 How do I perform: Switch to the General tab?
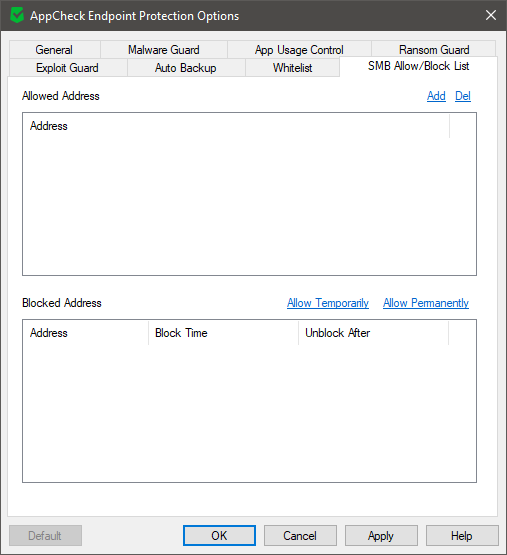click(54, 50)
